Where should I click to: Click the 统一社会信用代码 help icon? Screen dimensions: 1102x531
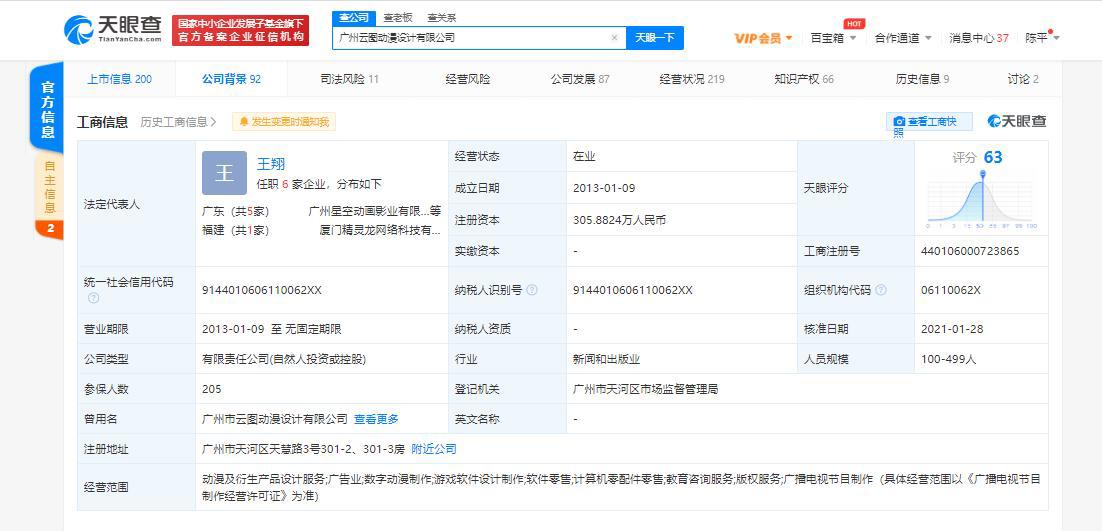pos(93,298)
